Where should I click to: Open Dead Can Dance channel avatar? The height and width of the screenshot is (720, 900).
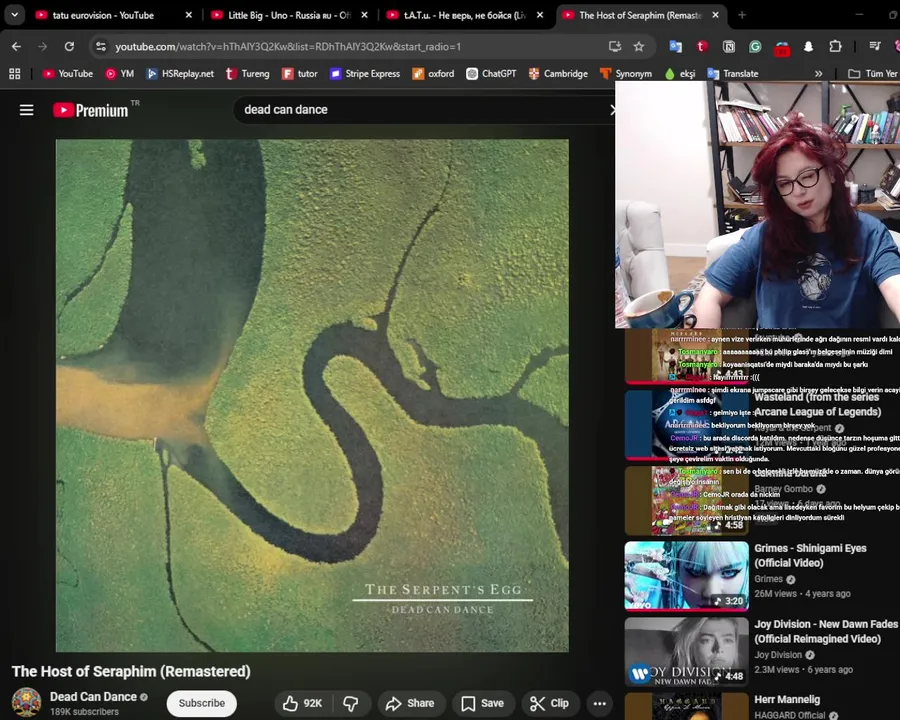26,702
